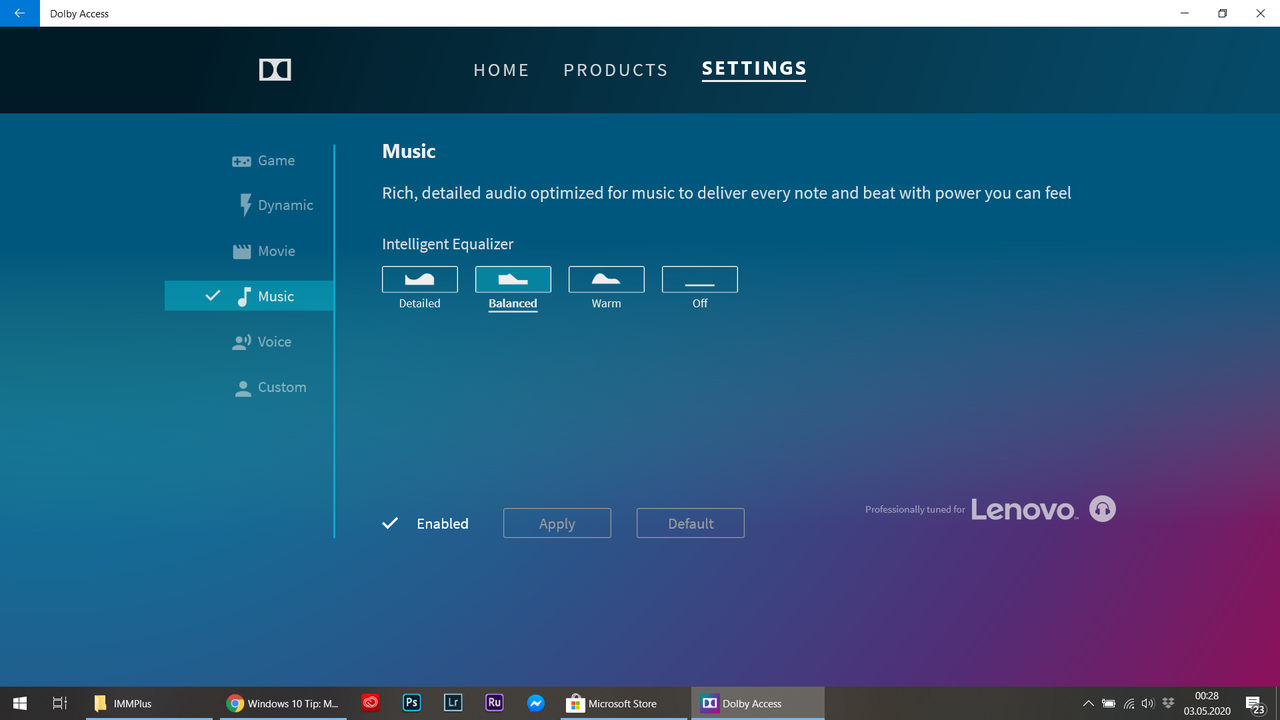Click the headphone icon beside Lenovo

click(x=1102, y=509)
